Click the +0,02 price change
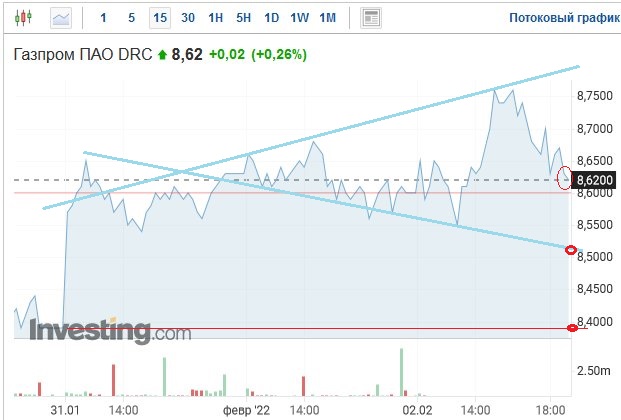Screen dimensions: 621x420 click(227, 54)
